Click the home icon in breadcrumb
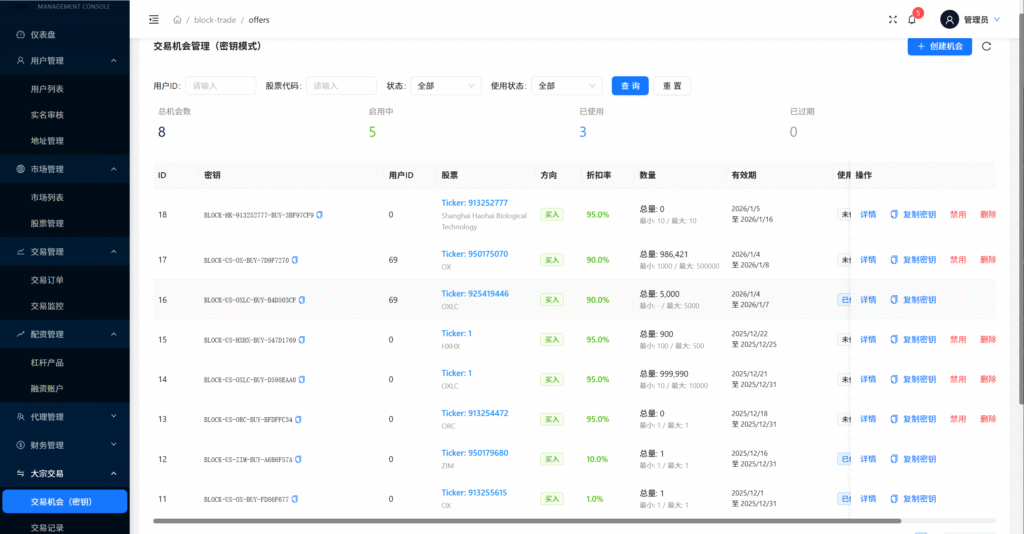Image resolution: width=1024 pixels, height=534 pixels. (177, 19)
